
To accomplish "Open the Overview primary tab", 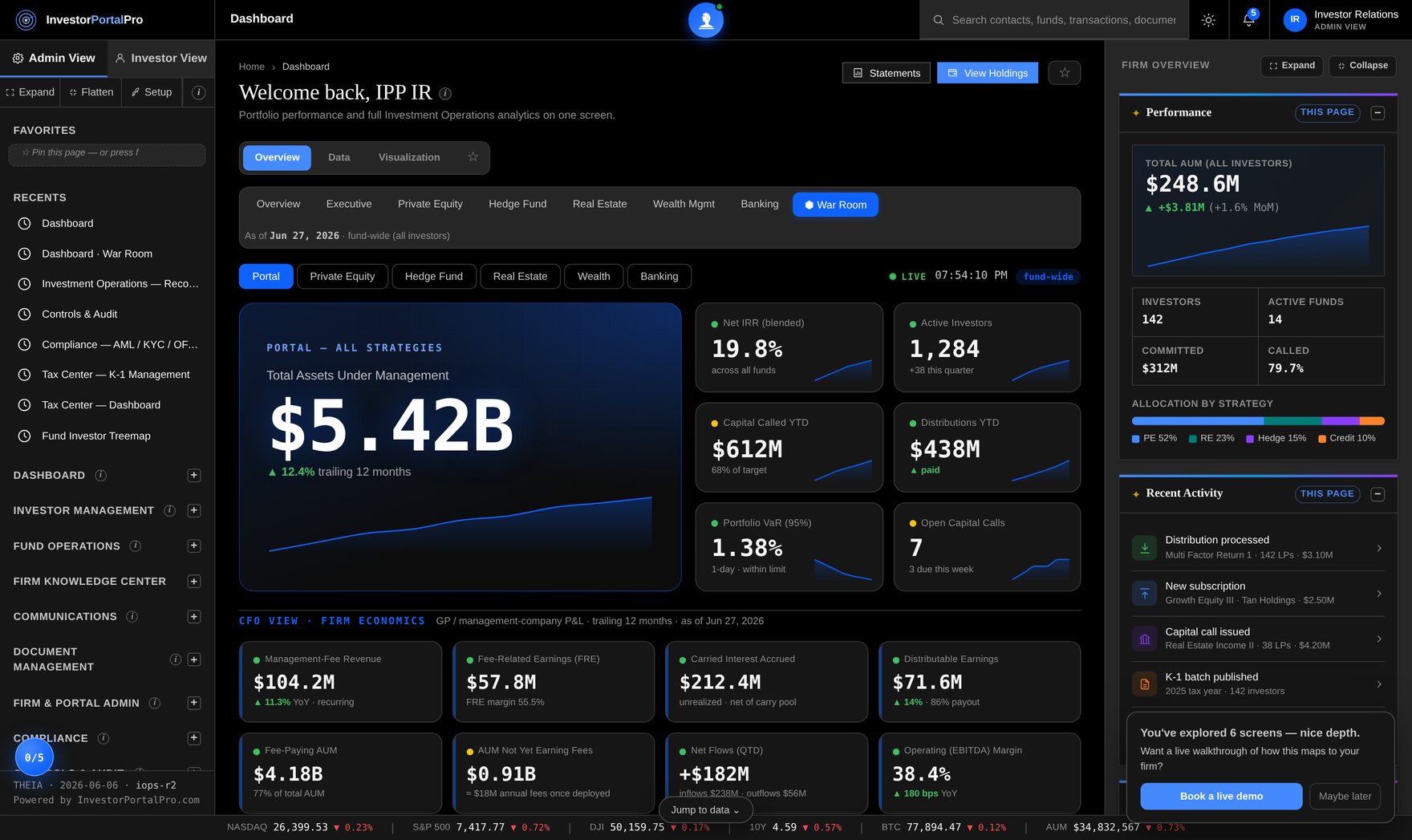I will (x=277, y=157).
